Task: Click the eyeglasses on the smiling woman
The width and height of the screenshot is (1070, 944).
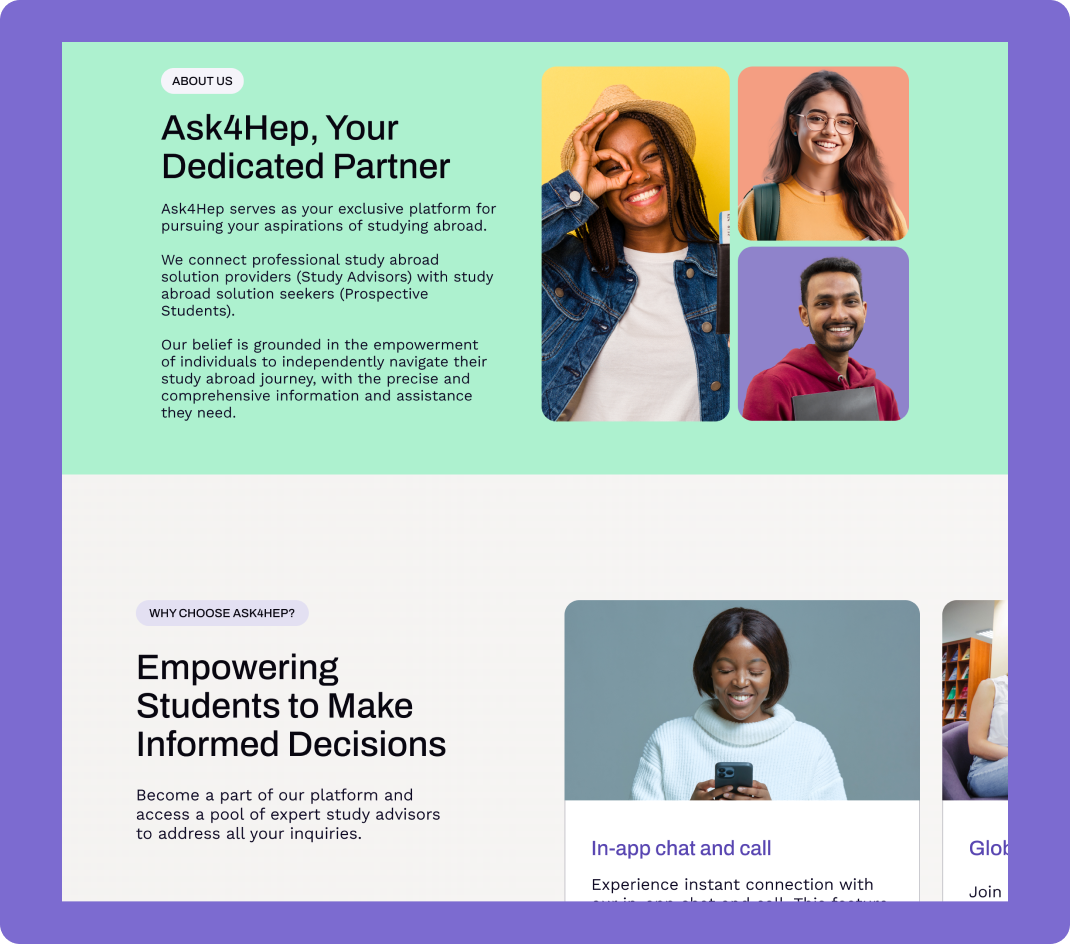Action: (x=826, y=124)
